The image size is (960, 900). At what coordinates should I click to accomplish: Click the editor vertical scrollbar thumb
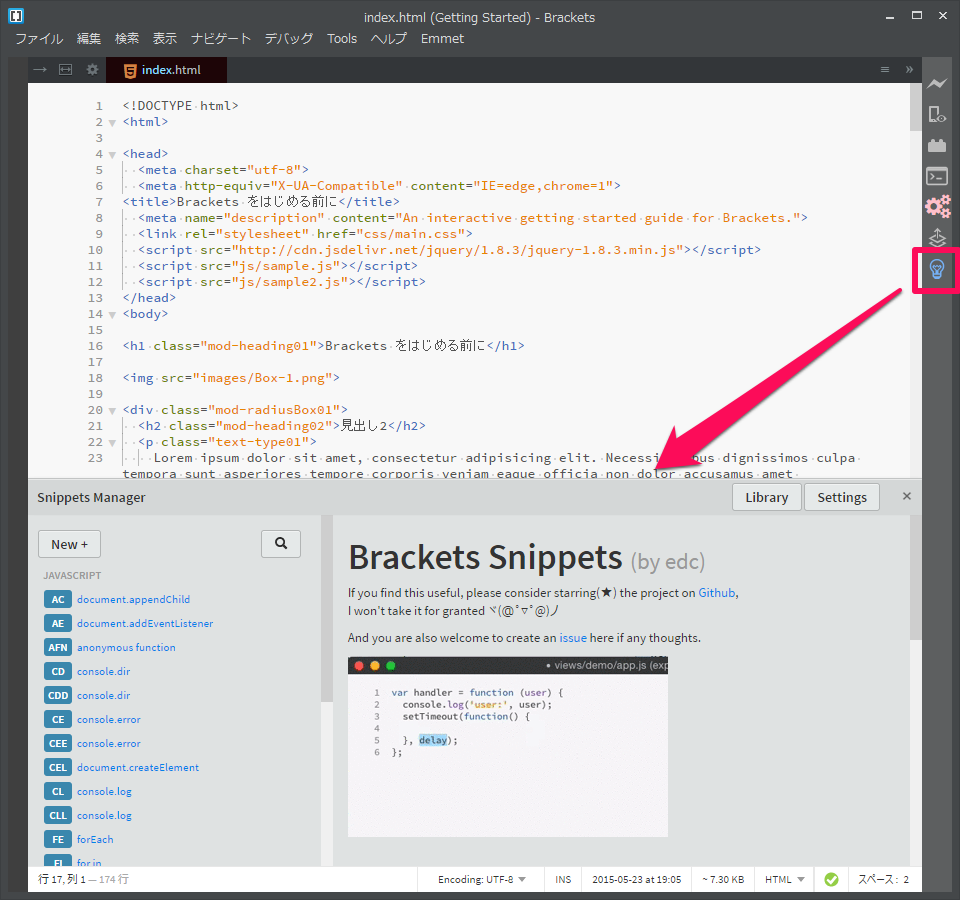pyautogui.click(x=915, y=107)
